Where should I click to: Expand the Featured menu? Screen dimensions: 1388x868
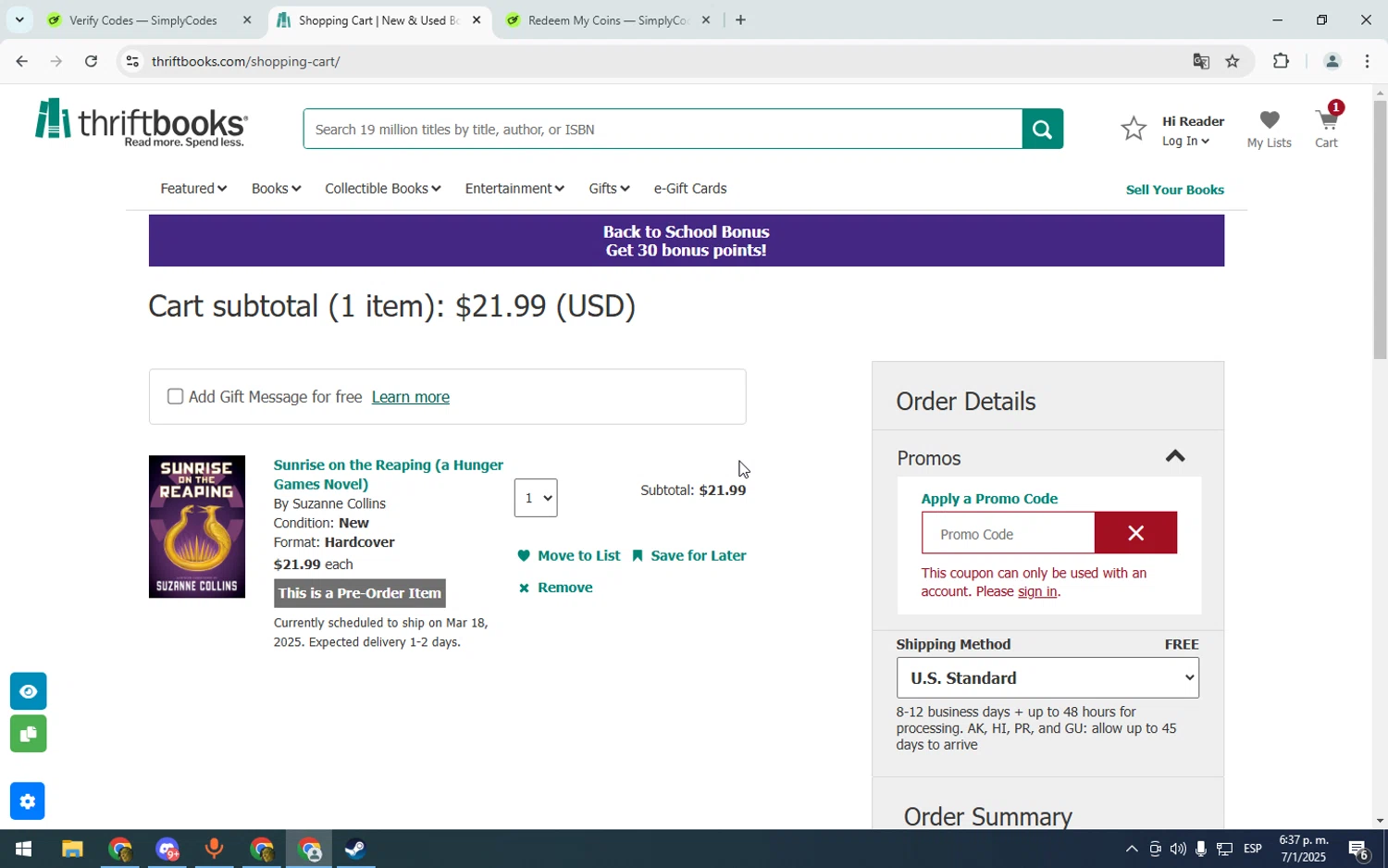pyautogui.click(x=192, y=188)
